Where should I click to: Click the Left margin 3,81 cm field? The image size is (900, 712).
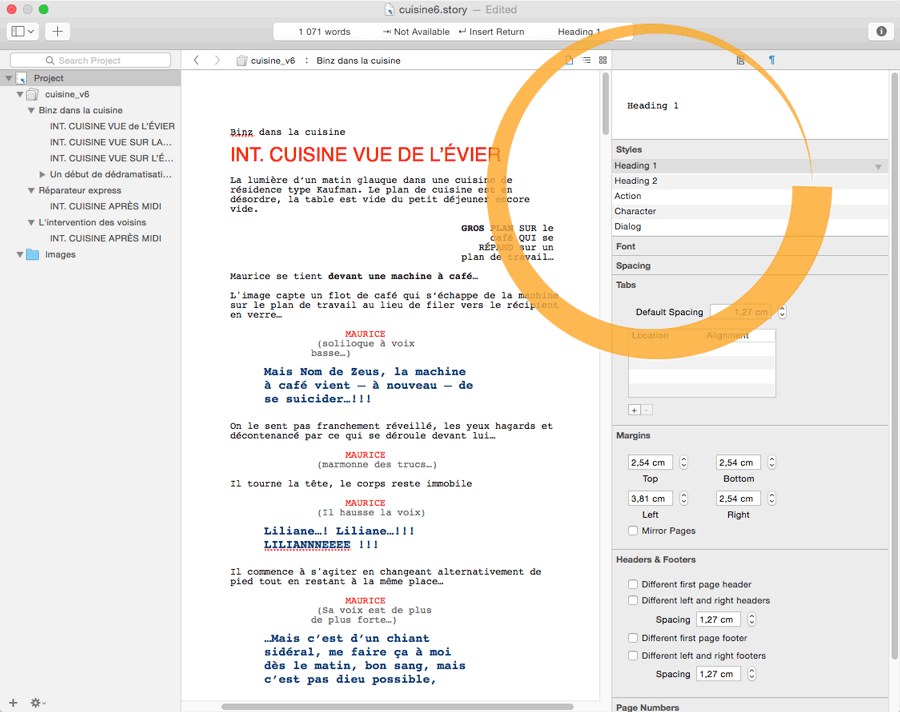(650, 498)
